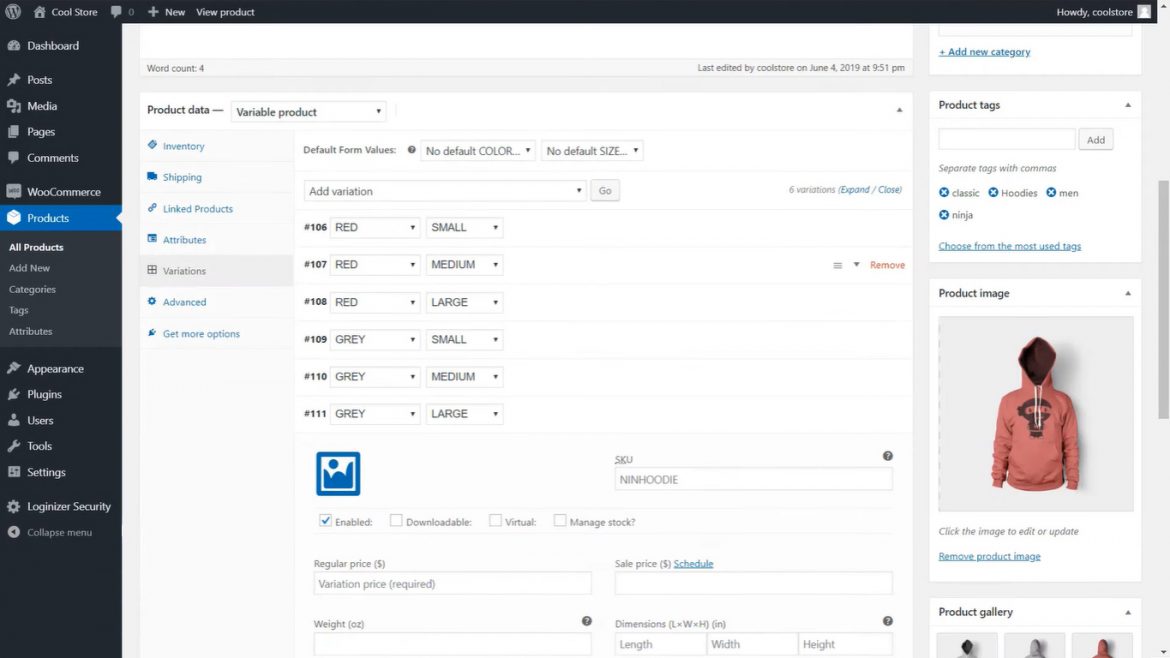Image resolution: width=1170 pixels, height=658 pixels.
Task: Open the WooCommerce sidebar icon
Action: pos(16,191)
